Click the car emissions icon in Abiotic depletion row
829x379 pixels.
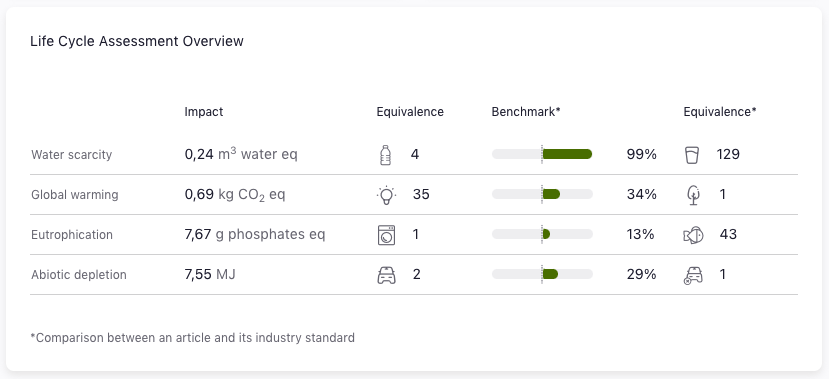693,275
